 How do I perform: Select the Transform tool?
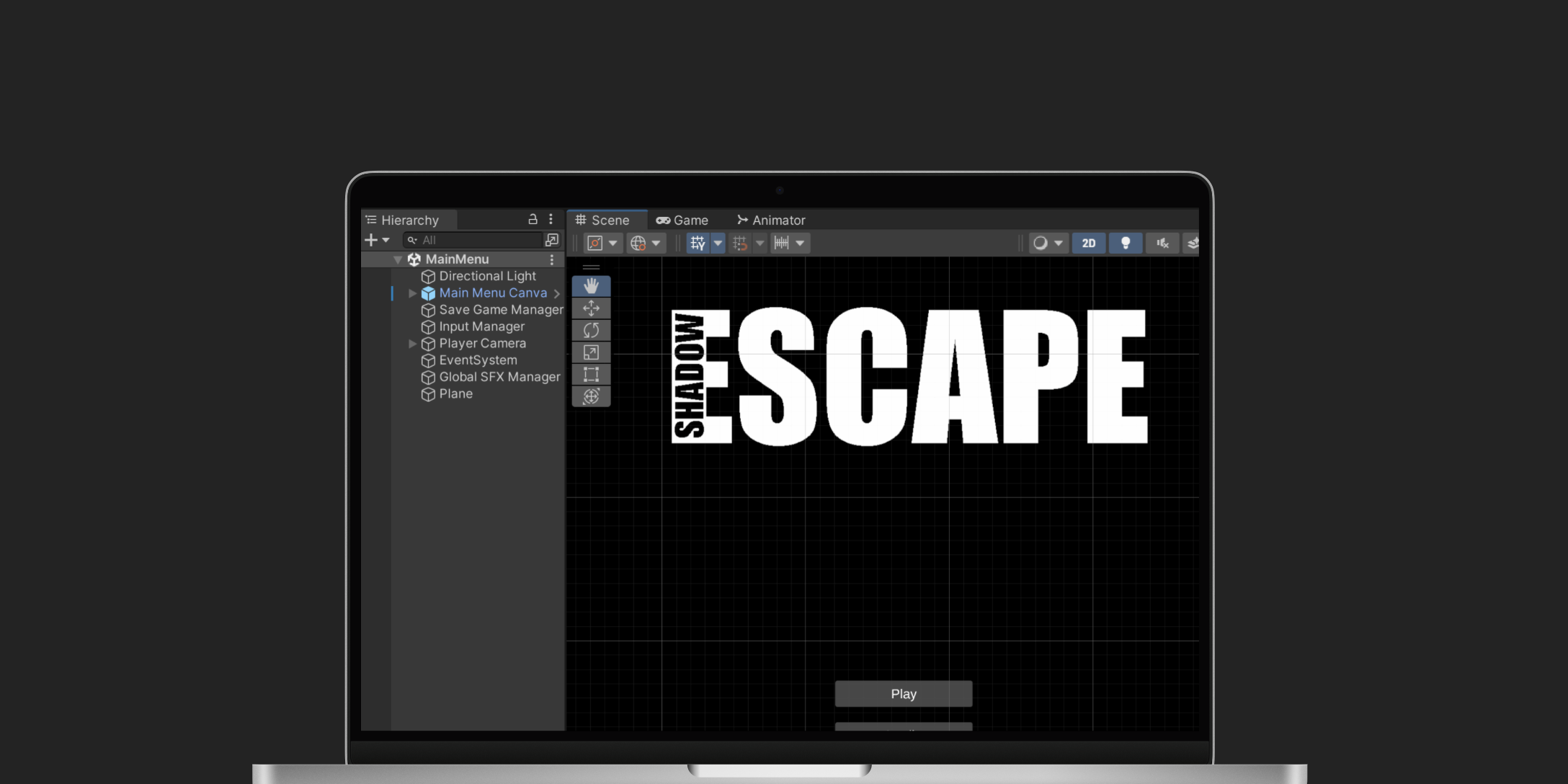pos(591,396)
